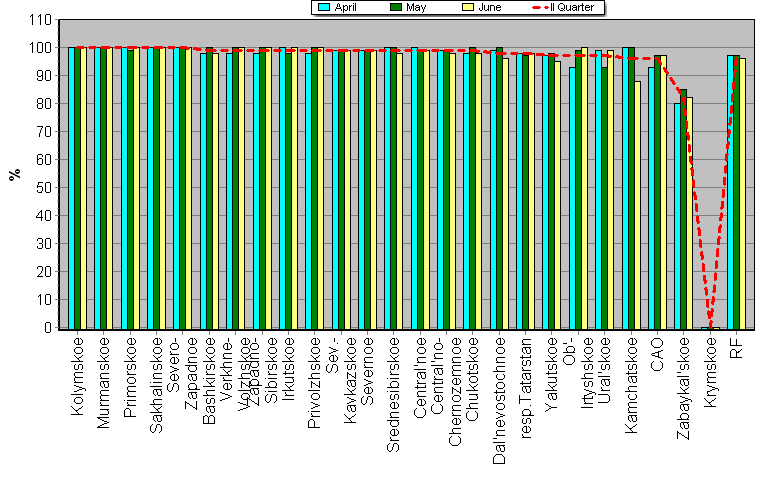This screenshot has width=777, height=479.
Task: Click the Kolymskoe April cyan bar
Action: (71, 188)
